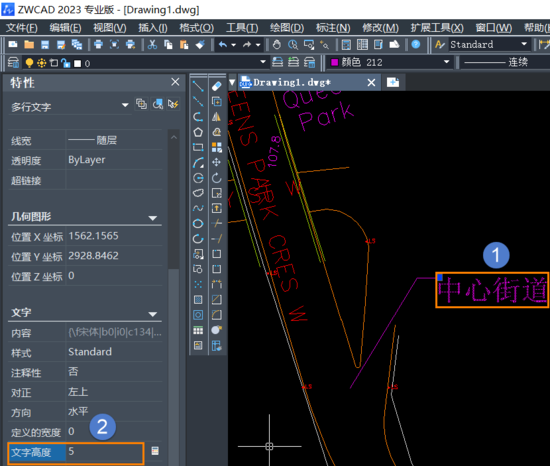550x466 pixels.
Task: Select the Rectangle drawing tool
Action: 198,147
